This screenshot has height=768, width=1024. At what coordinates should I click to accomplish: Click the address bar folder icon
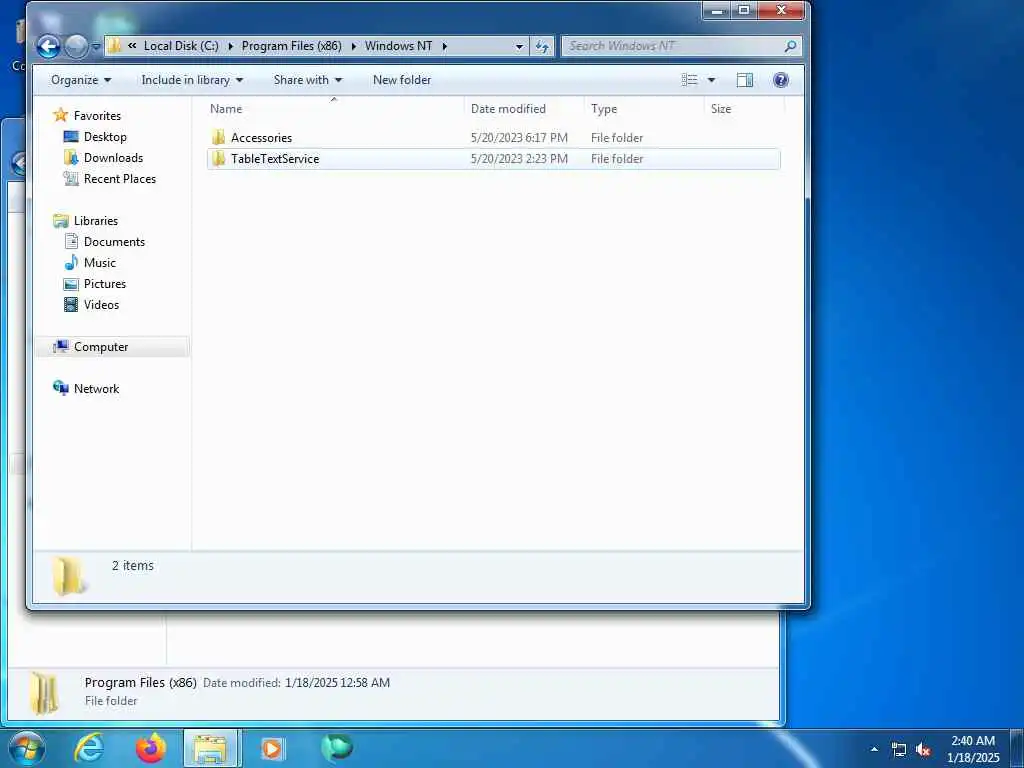click(115, 46)
